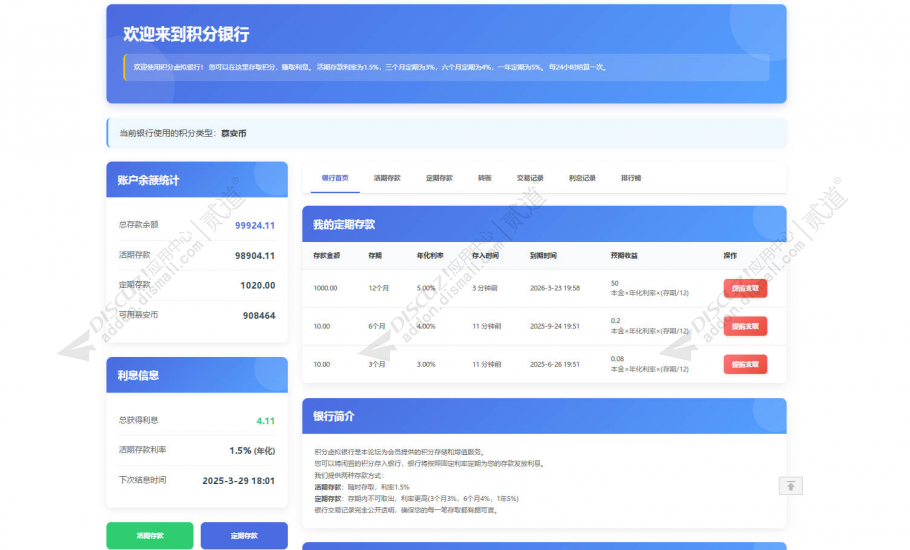Click the points type label 慕安币

tap(234, 133)
